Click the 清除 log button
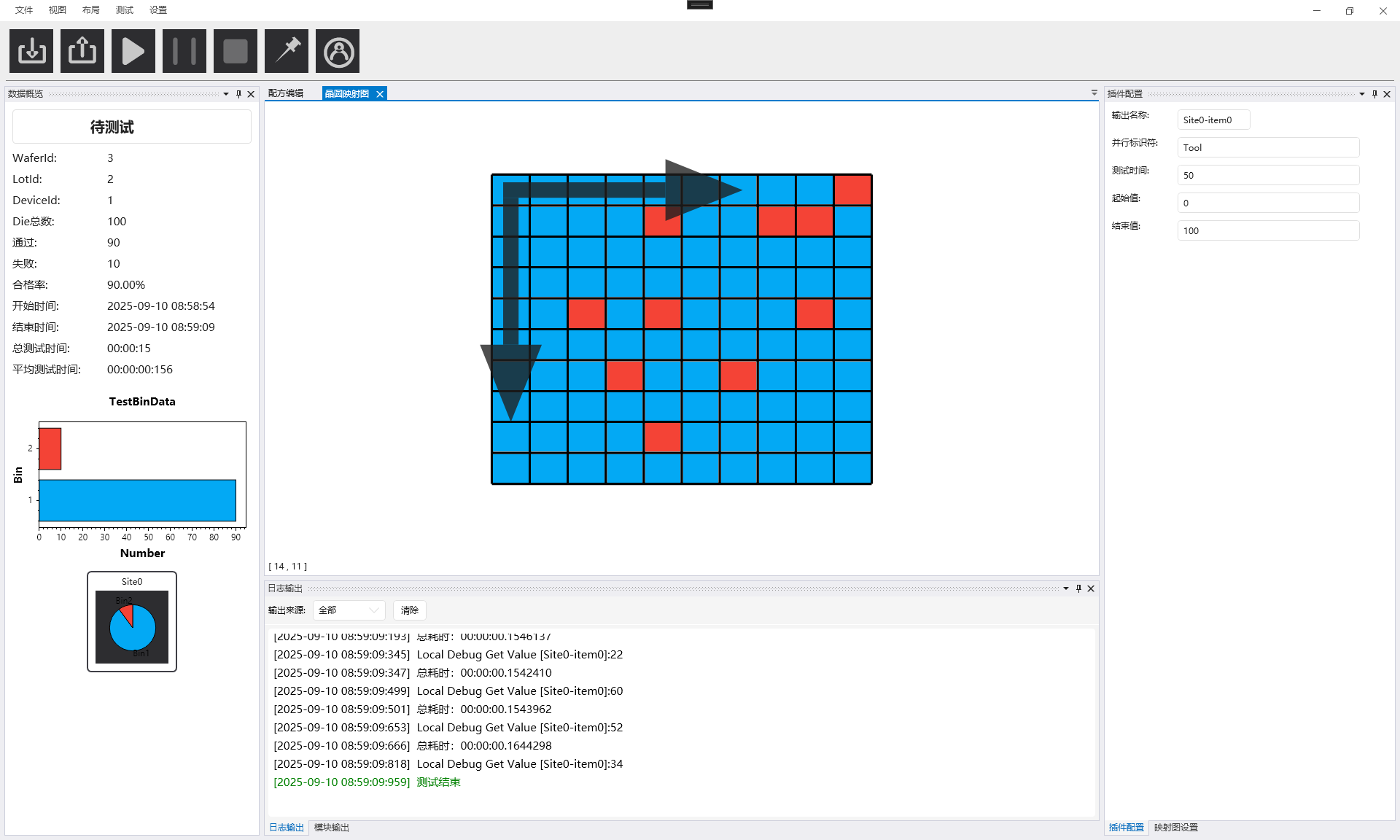The height and width of the screenshot is (840, 1400). click(x=409, y=610)
